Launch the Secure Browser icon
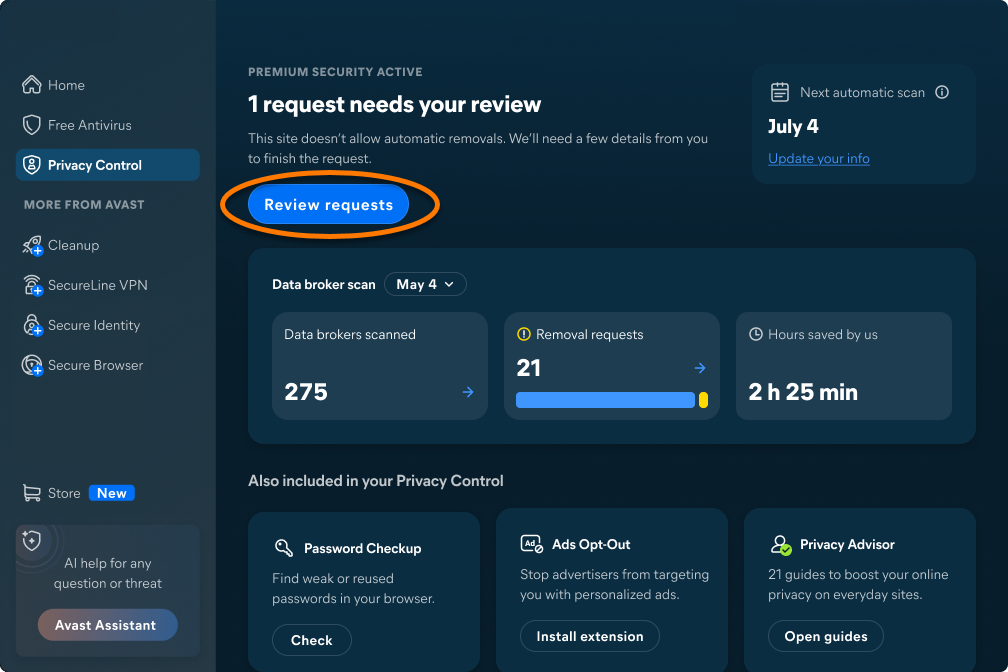The height and width of the screenshot is (672, 1008). point(32,365)
